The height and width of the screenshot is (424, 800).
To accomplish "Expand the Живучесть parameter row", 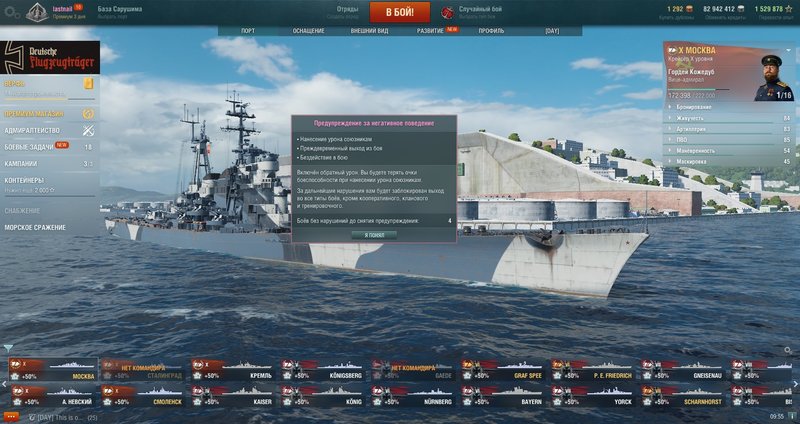I will point(729,118).
